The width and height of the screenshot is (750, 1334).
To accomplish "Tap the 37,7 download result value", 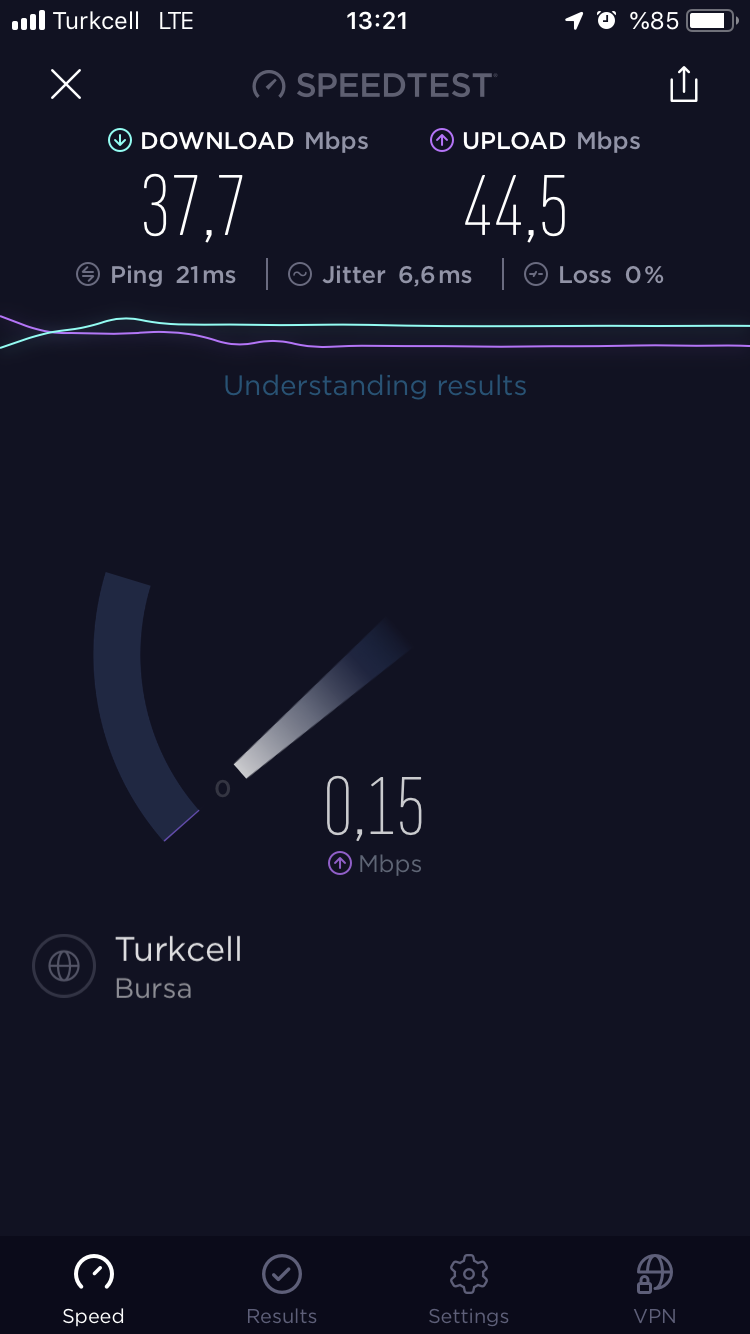I will click(193, 206).
